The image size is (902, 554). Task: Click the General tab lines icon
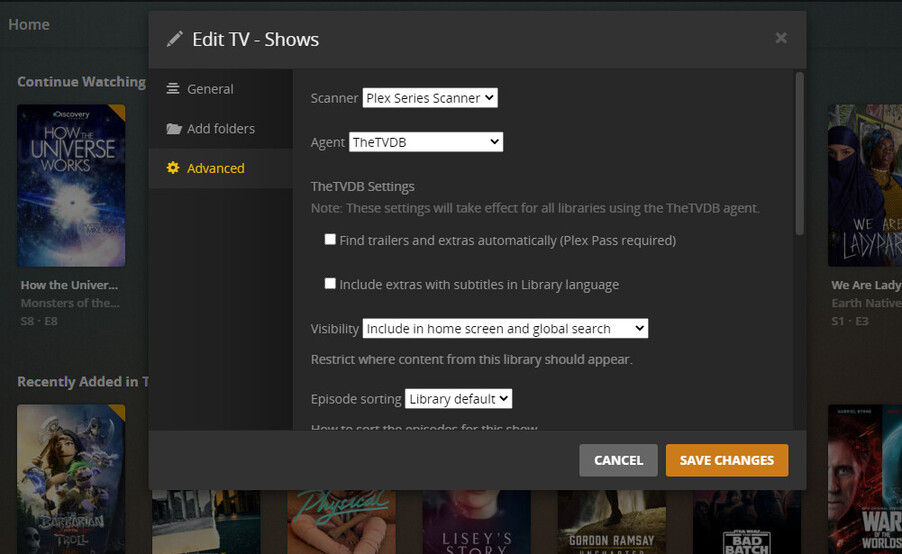click(173, 89)
